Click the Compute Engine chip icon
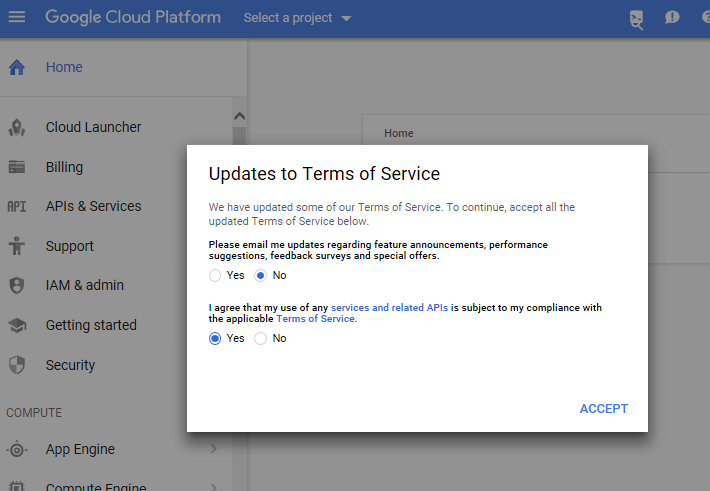 17,486
